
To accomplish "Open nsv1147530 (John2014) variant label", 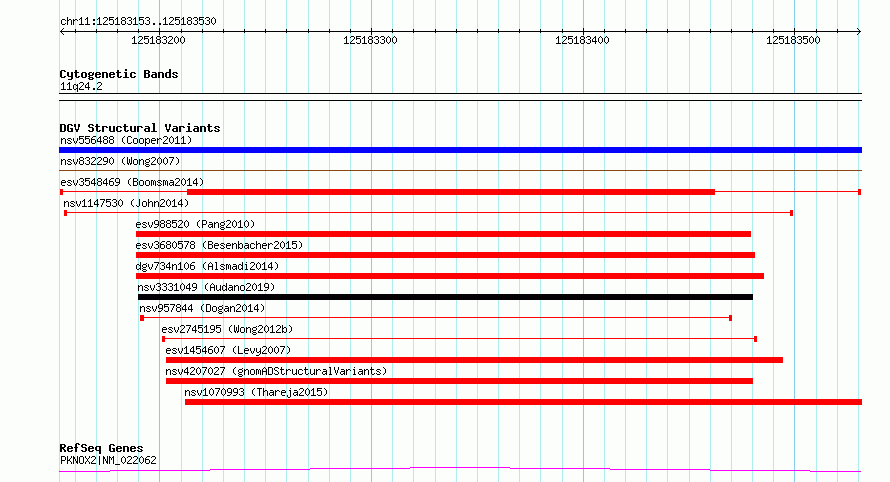I will pos(126,203).
